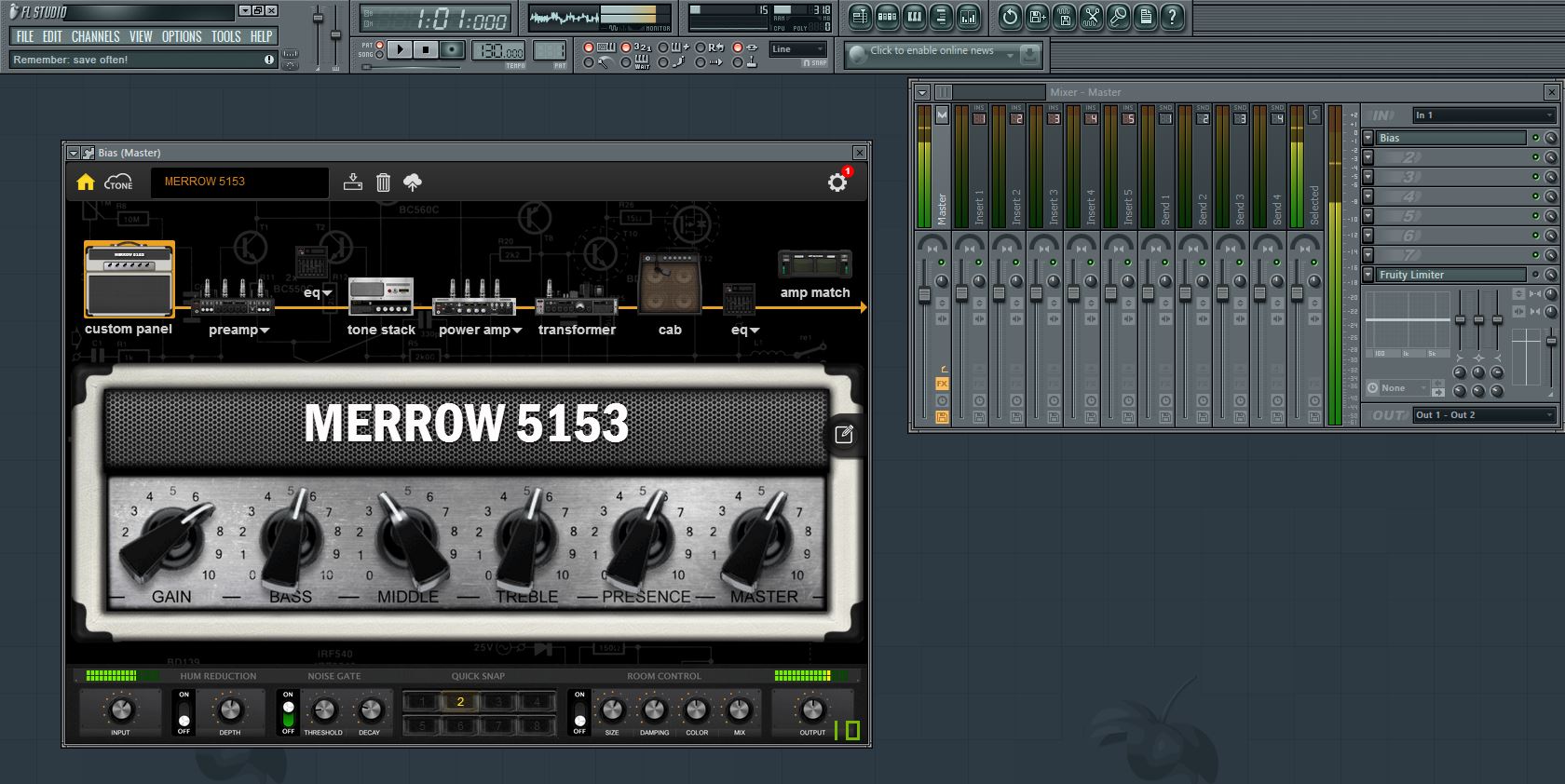
Task: Open the CHANNELS menu
Action: [x=96, y=37]
